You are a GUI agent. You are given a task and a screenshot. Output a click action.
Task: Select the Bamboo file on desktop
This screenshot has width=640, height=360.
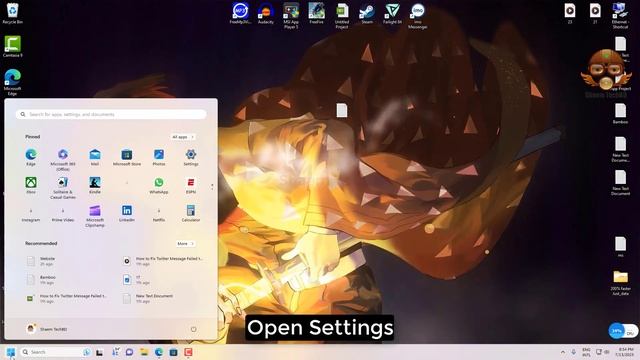(620, 113)
